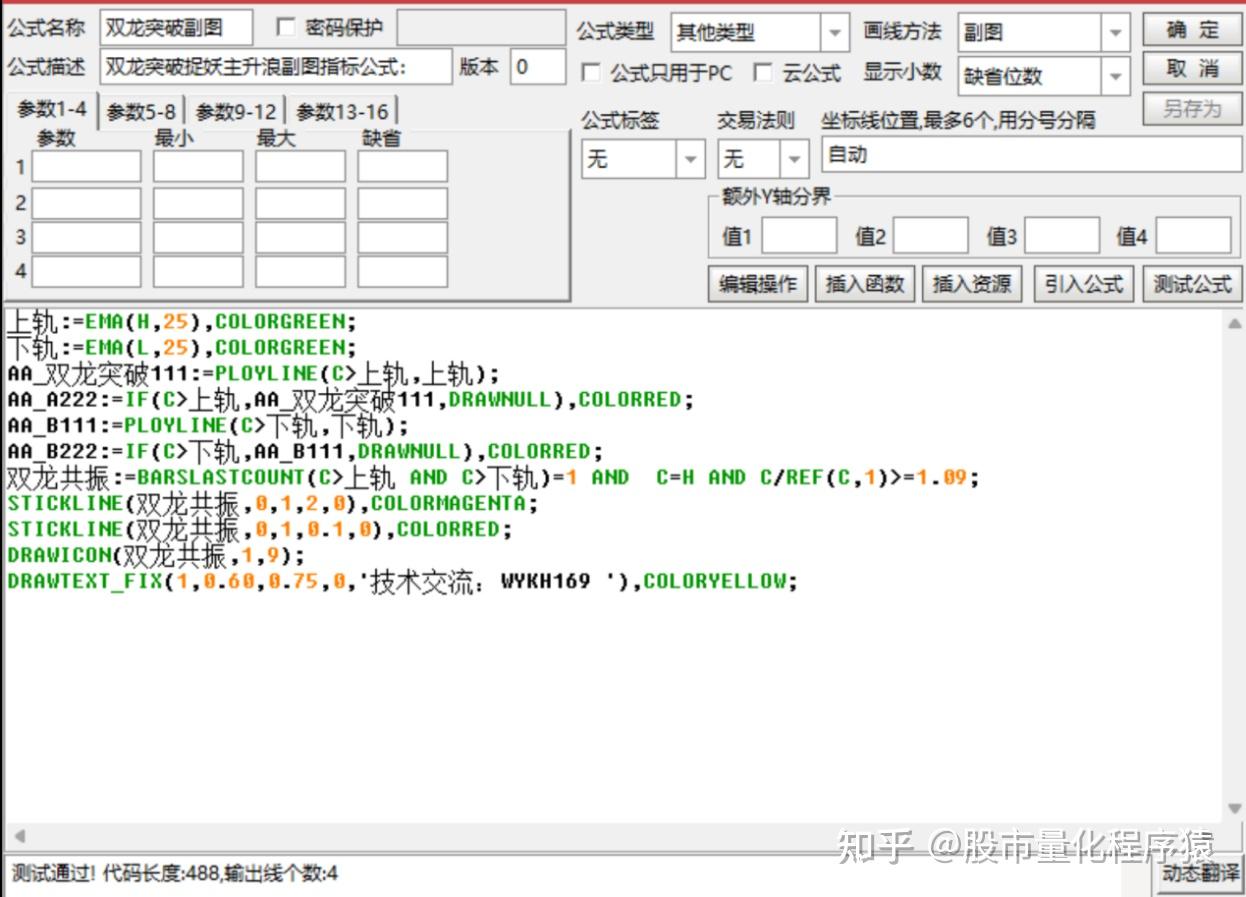Click code line 下轨:=EMA(L,25)
Image resolution: width=1246 pixels, height=897 pixels.
pos(182,348)
